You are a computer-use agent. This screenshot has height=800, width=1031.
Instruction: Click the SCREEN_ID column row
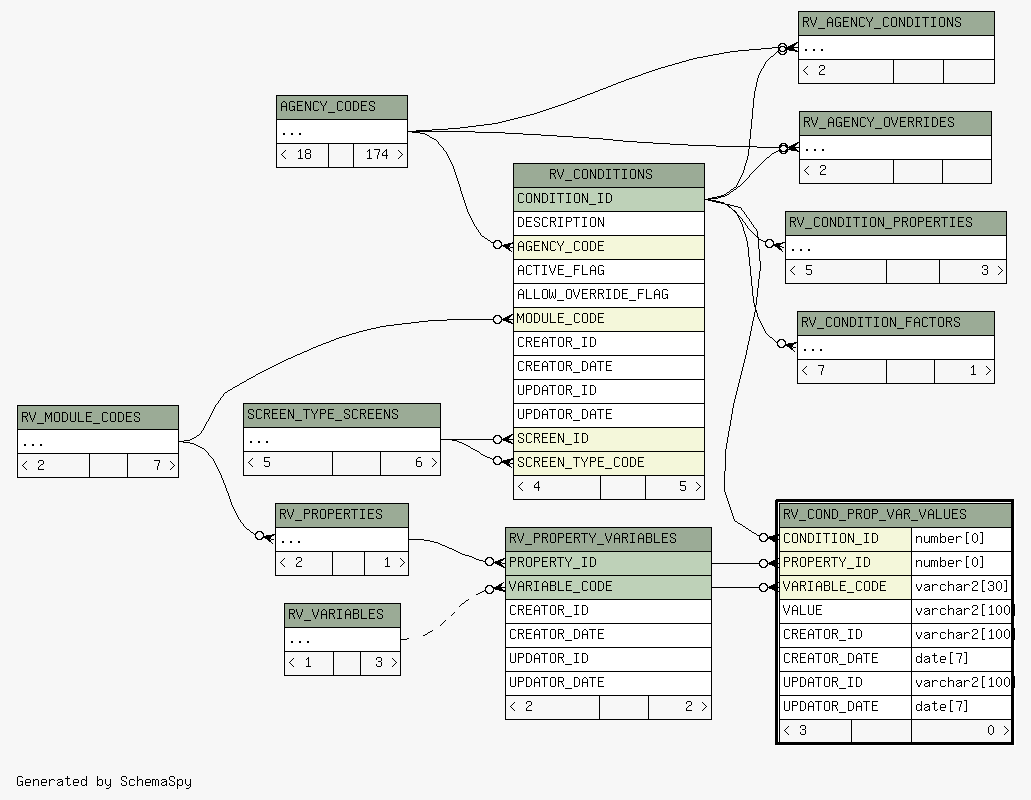(609, 439)
